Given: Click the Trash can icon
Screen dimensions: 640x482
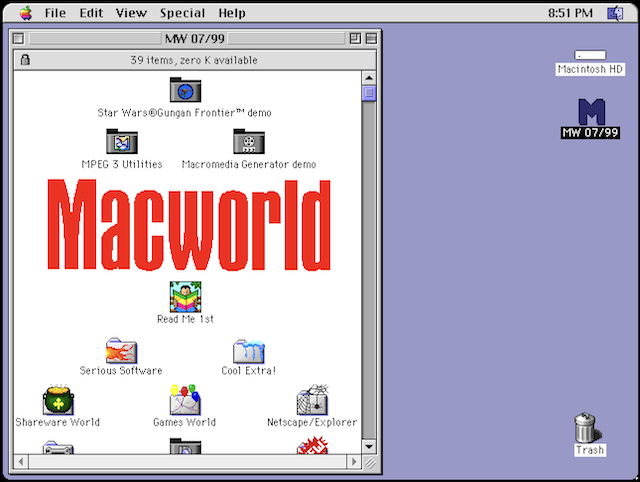Looking at the screenshot, I should coord(587,427).
